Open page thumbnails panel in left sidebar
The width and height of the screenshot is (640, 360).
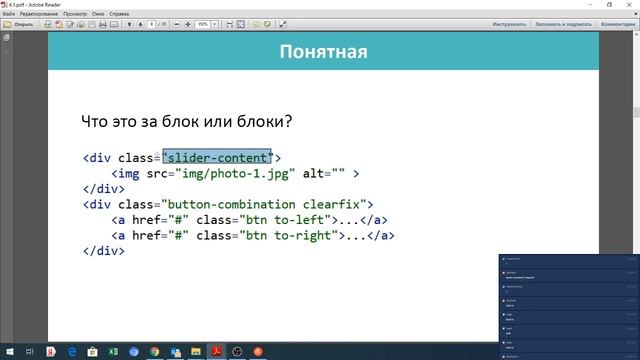point(6,38)
